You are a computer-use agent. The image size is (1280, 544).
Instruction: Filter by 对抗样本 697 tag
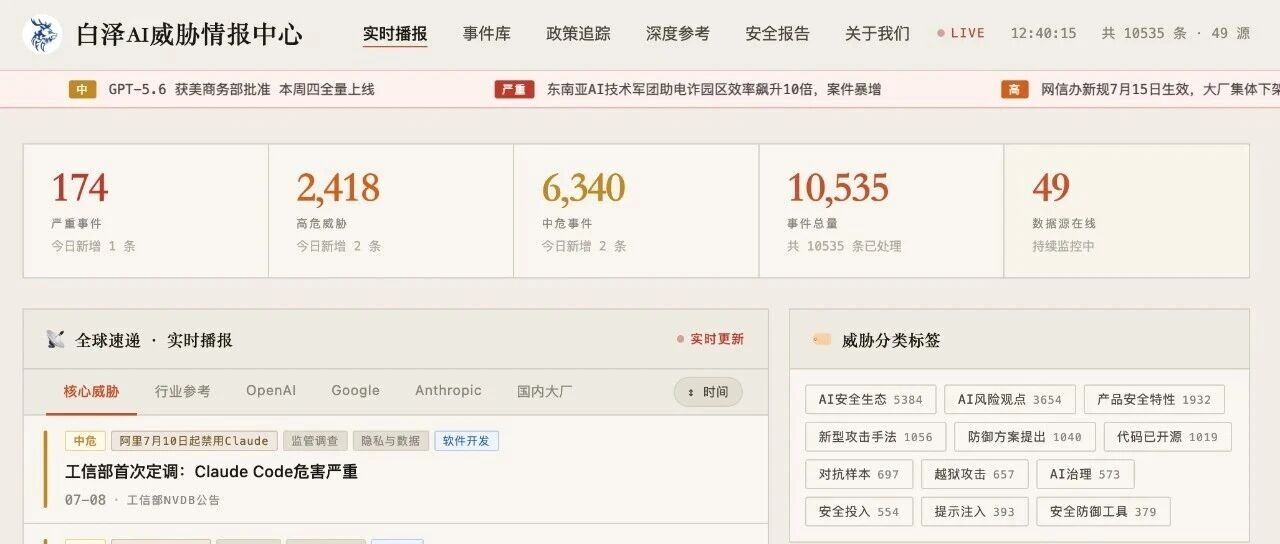click(x=859, y=474)
